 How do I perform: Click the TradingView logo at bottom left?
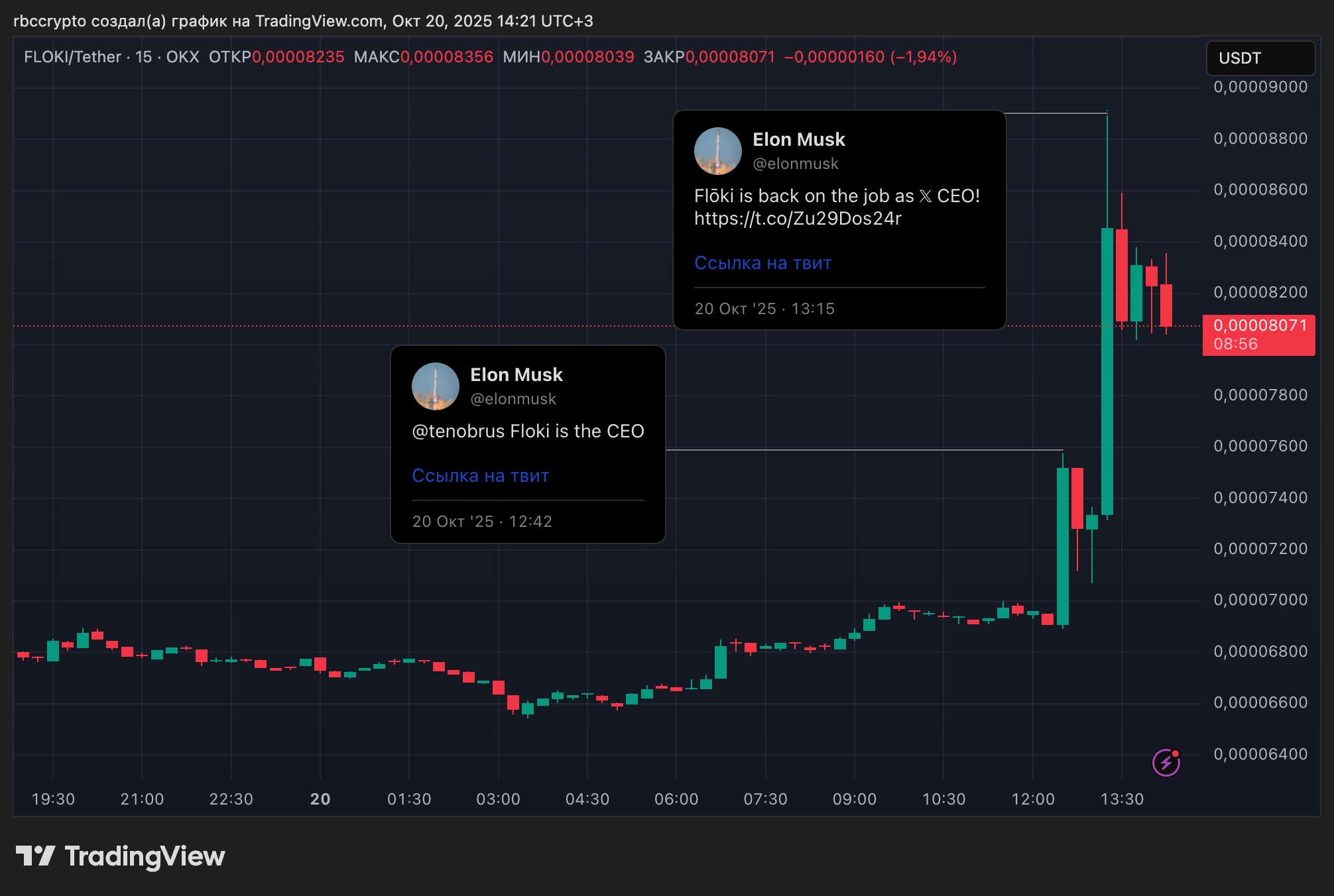121,856
